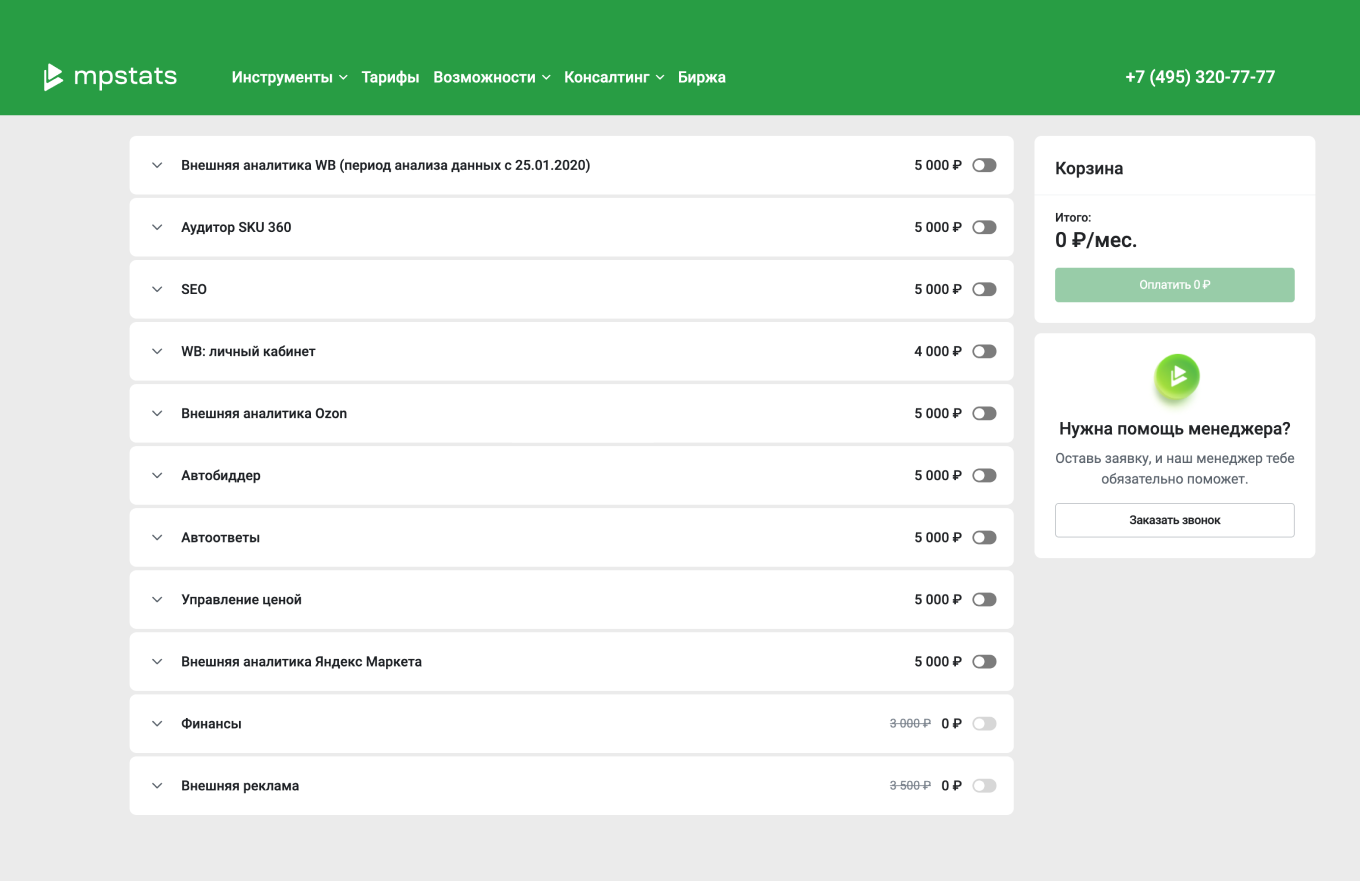Expand the Автоответы row chevron
Screen dimensions: 1360x881
coord(157,537)
